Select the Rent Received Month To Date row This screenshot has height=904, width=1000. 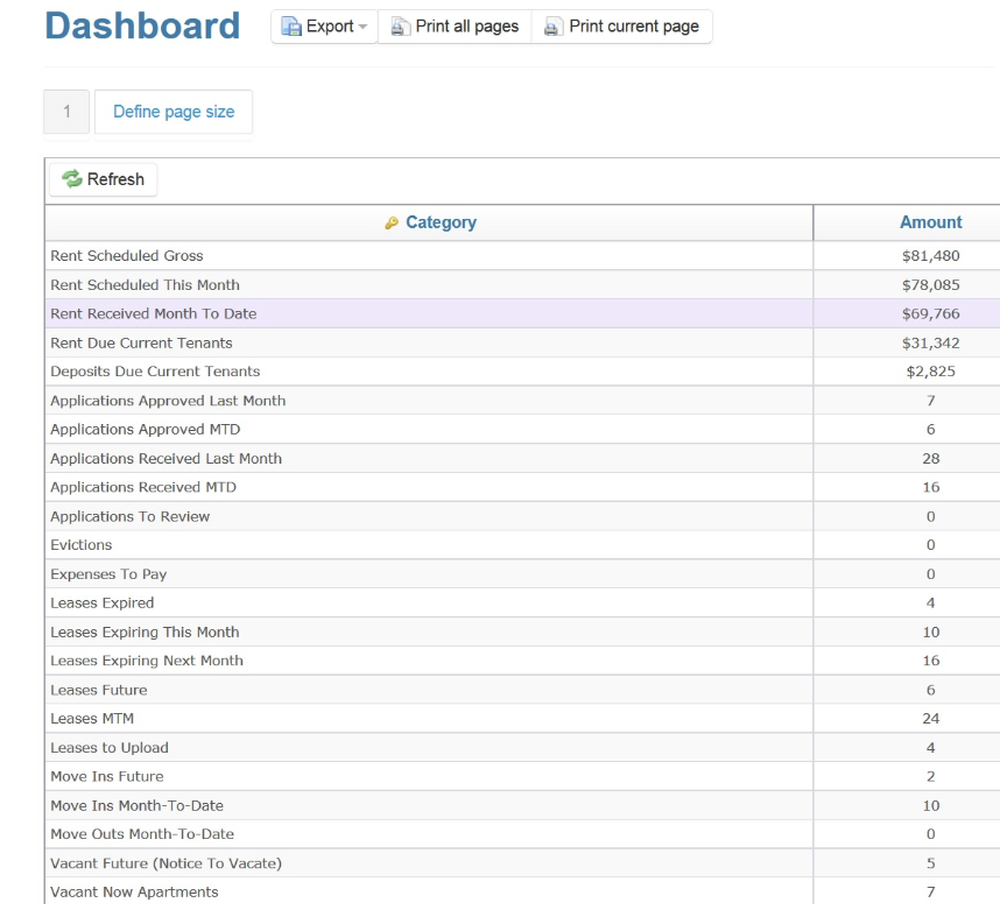(400, 313)
